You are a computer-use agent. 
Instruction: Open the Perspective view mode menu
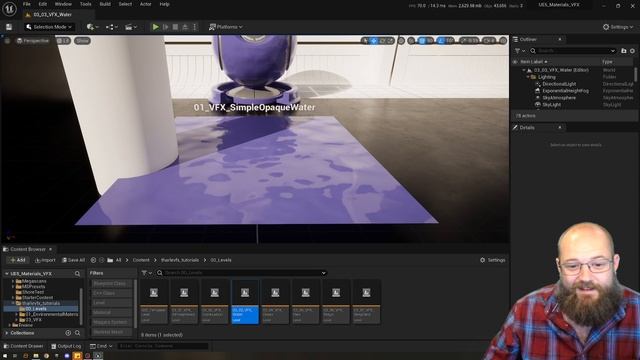[x=33, y=41]
